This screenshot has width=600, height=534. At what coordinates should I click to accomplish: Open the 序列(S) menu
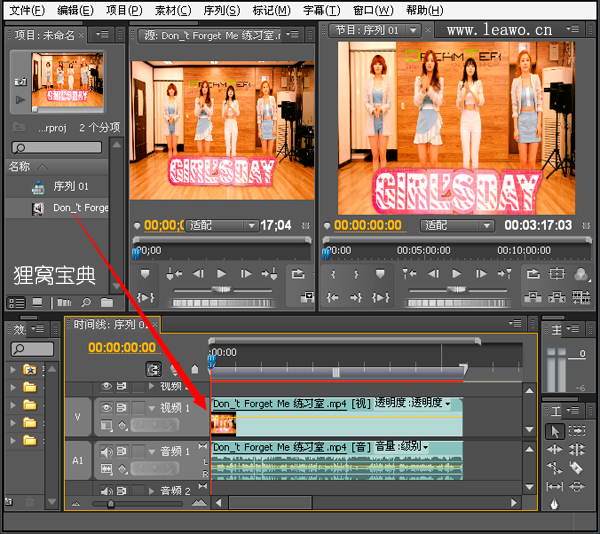pos(222,10)
